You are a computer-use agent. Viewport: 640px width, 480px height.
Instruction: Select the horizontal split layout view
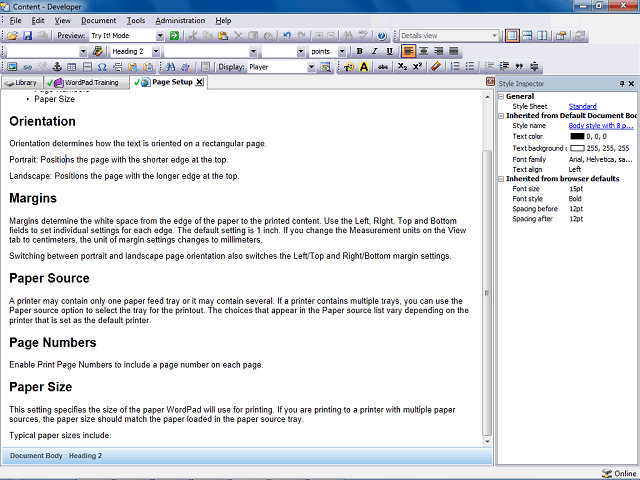527,36
